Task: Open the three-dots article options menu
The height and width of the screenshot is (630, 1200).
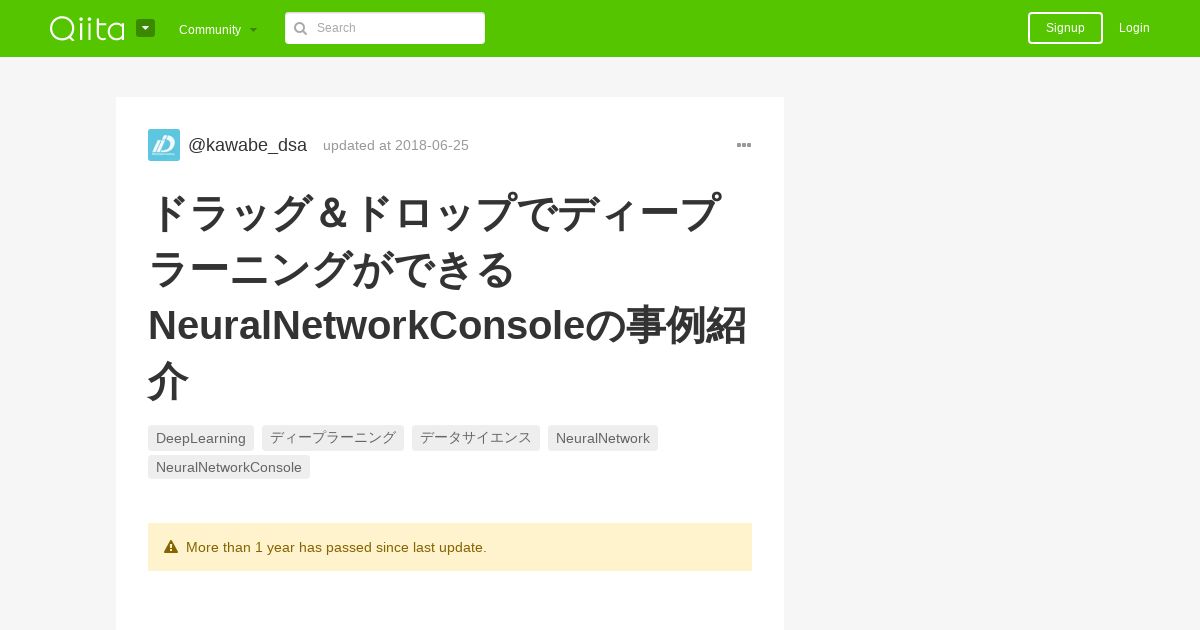Action: point(744,145)
